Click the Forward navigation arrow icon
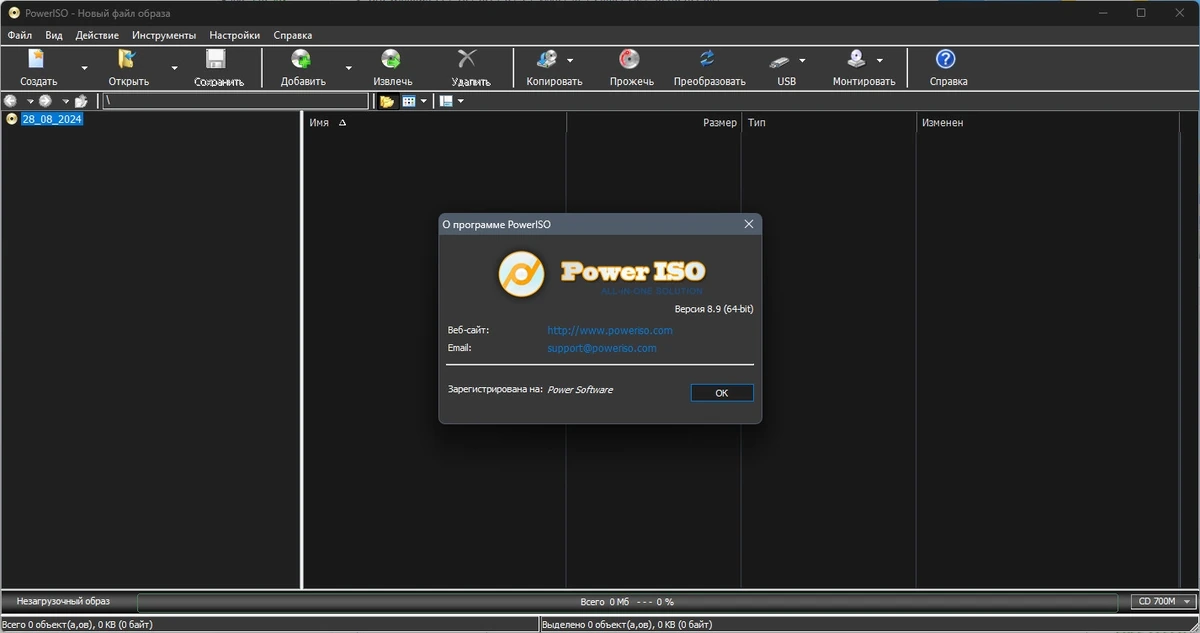1200x633 pixels. coord(45,101)
